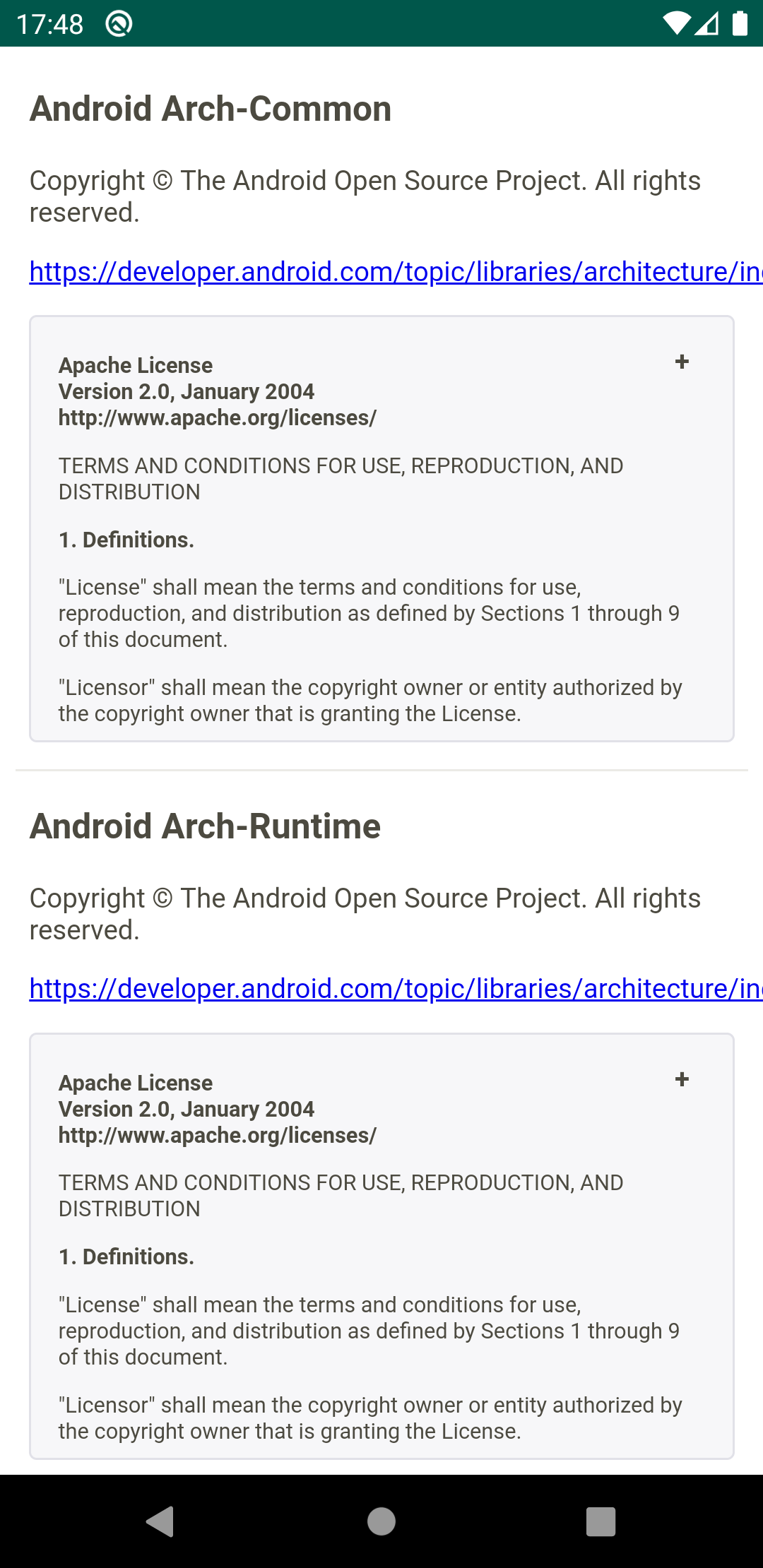Tap "Version 2.0, January 2004" in Arch-Common box
Screen dimensions: 763x1568
187,391
